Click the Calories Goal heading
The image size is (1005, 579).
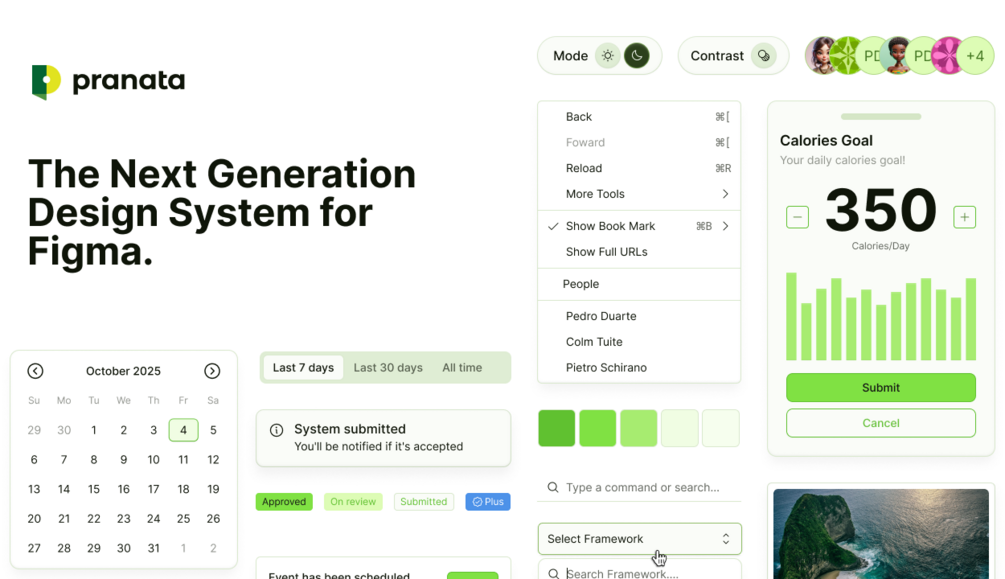(826, 140)
